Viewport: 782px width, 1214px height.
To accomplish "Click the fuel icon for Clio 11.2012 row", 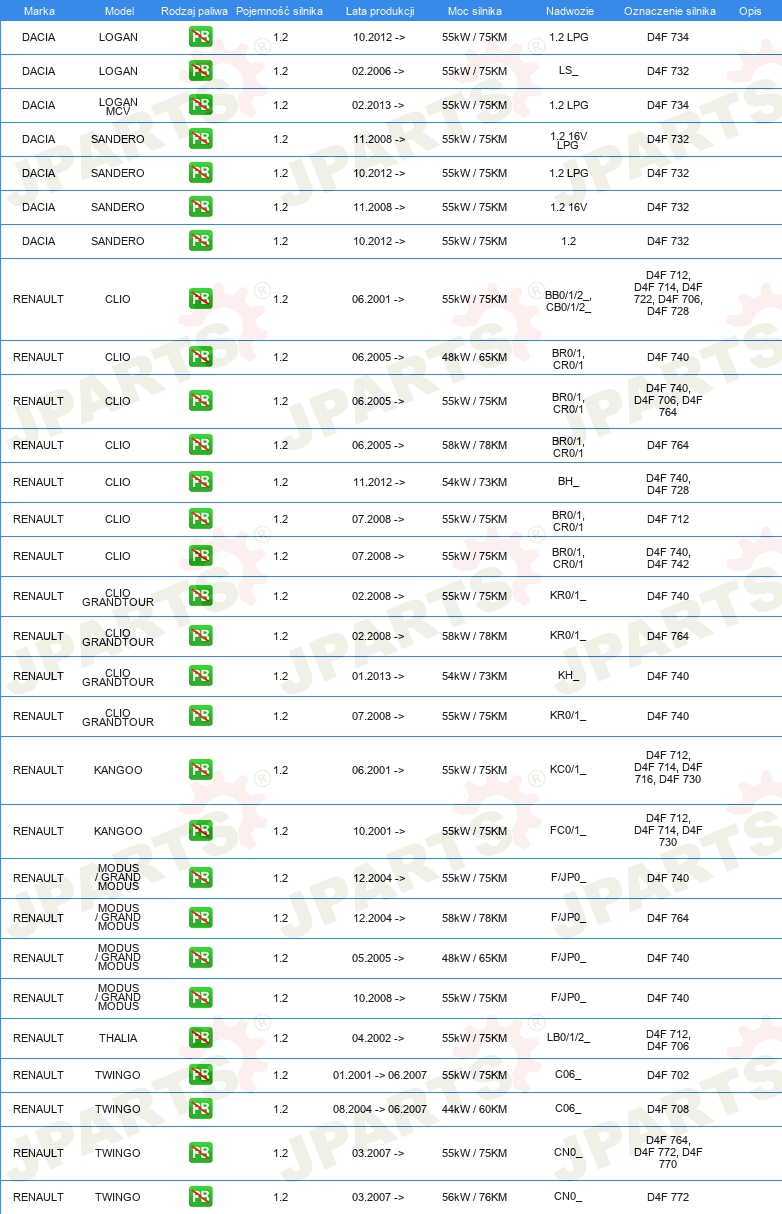I will tap(200, 482).
